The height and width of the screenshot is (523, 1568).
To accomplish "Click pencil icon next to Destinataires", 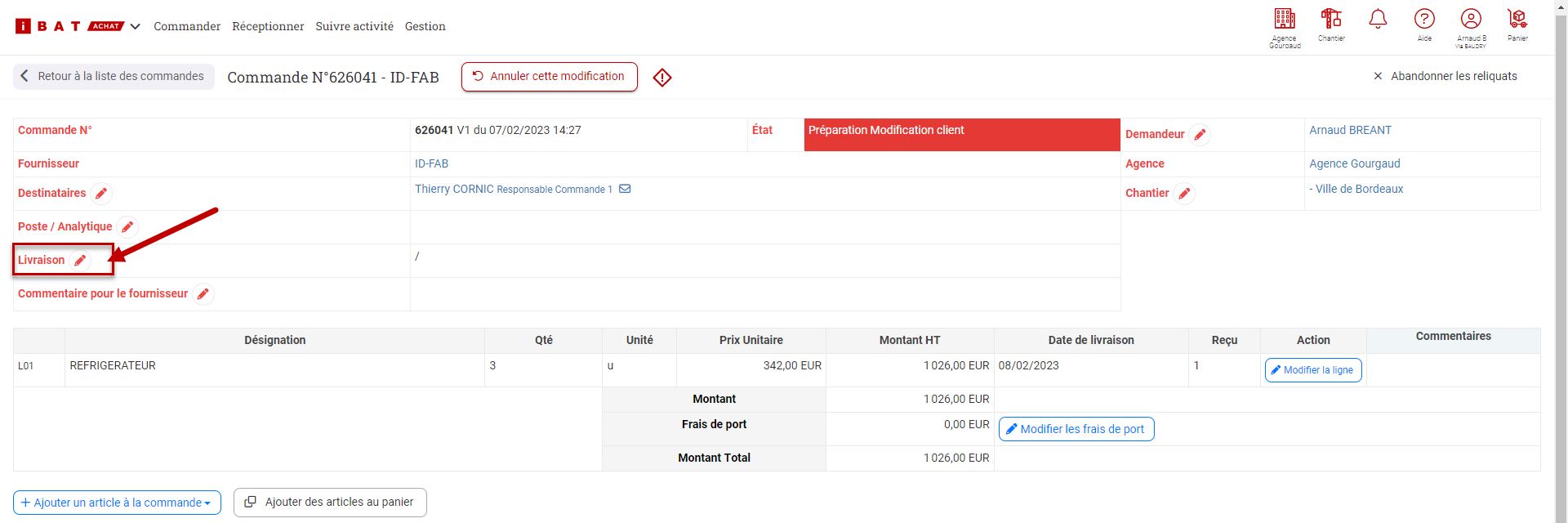I will [101, 194].
